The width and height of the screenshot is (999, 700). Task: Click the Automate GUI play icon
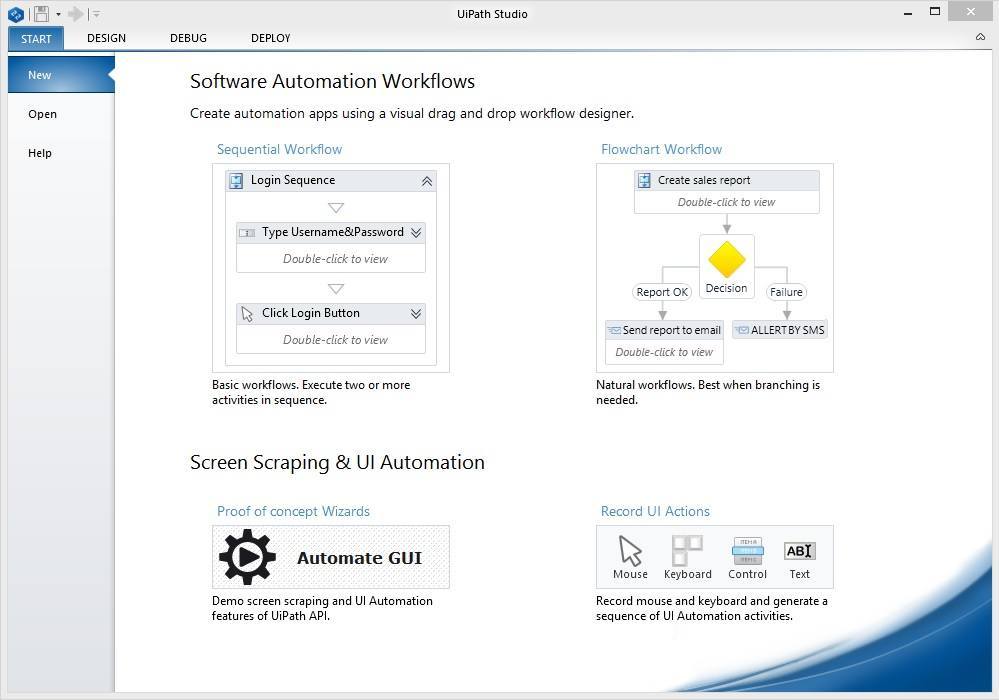point(247,556)
